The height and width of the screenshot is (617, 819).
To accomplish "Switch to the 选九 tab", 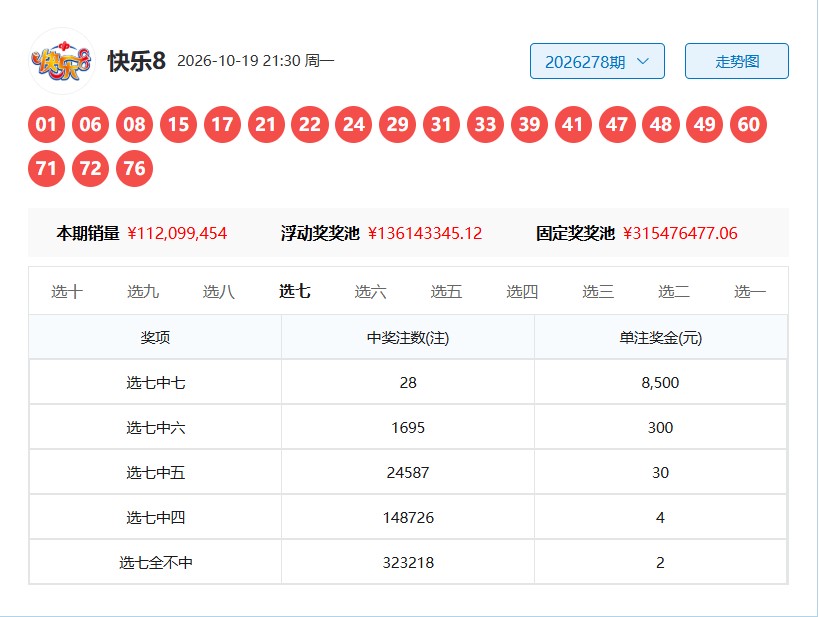I will point(143,291).
